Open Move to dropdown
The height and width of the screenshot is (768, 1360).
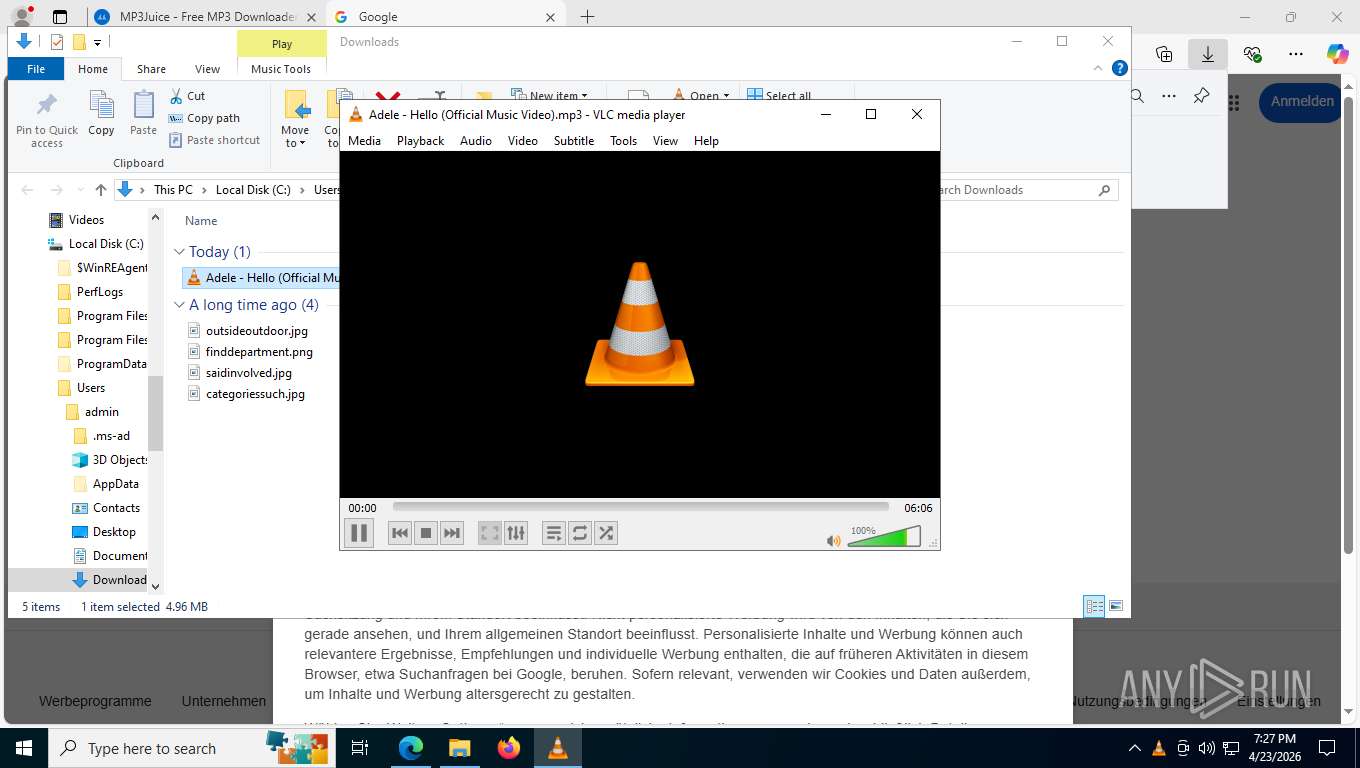pyautogui.click(x=295, y=120)
